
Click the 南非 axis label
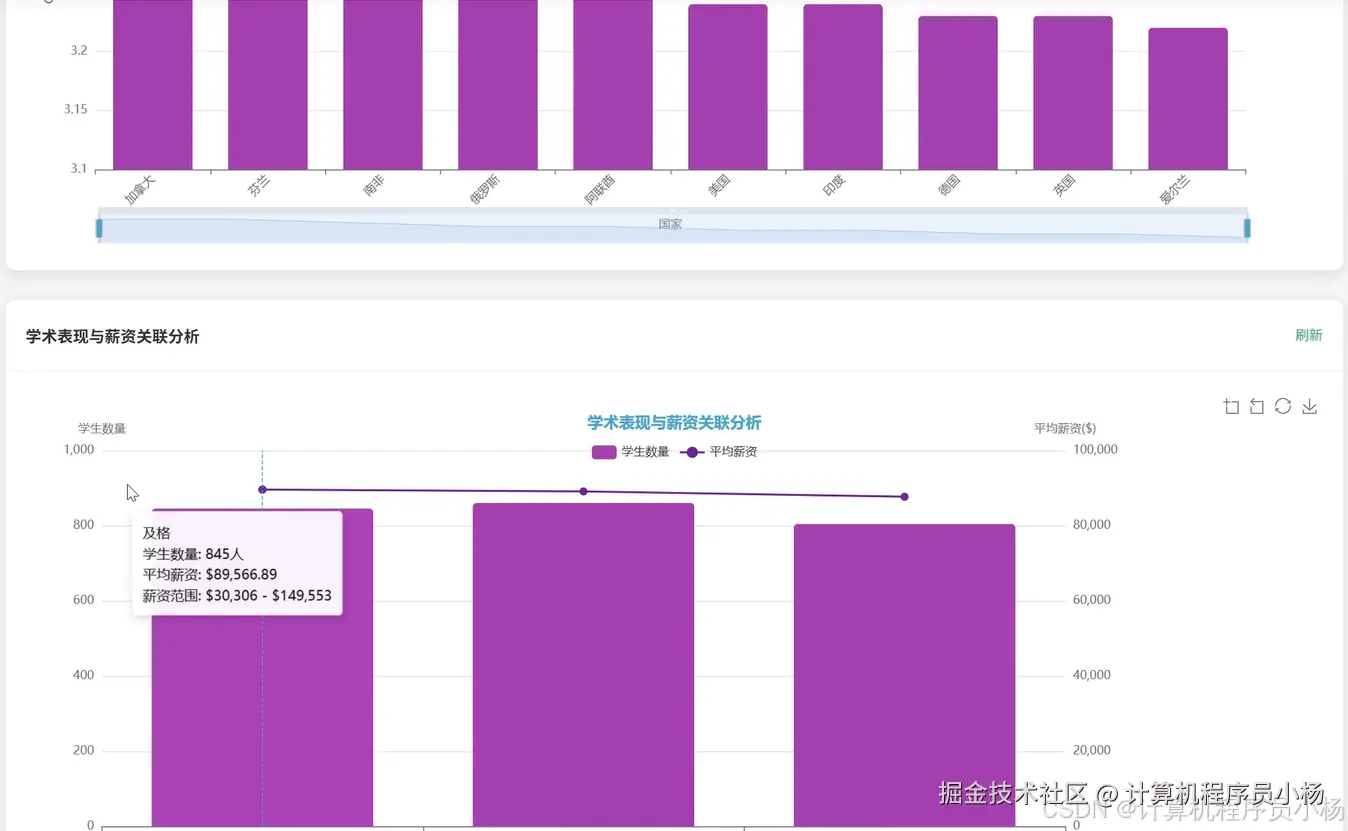coord(374,186)
